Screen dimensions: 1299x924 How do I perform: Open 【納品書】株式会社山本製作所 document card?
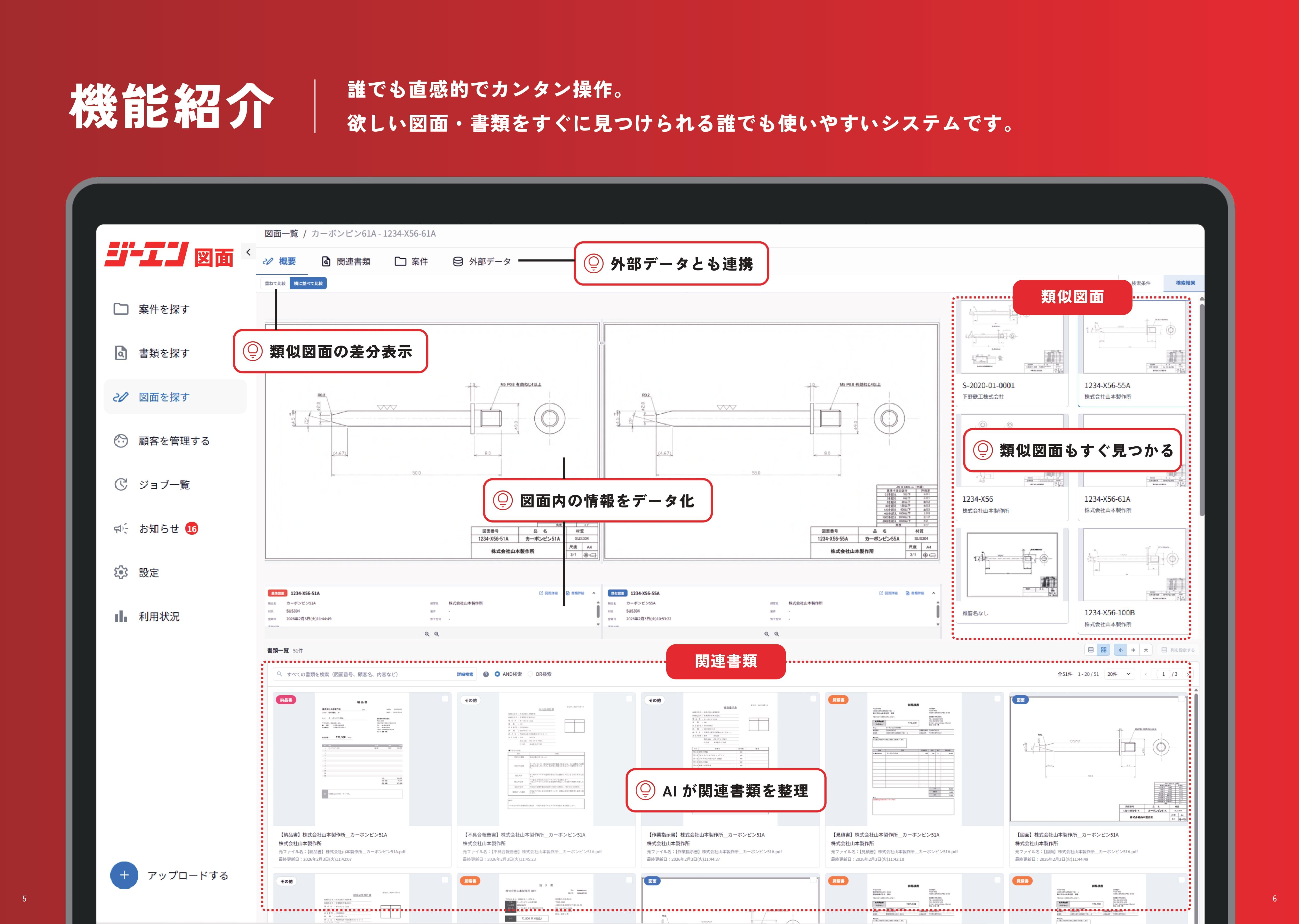point(362,779)
